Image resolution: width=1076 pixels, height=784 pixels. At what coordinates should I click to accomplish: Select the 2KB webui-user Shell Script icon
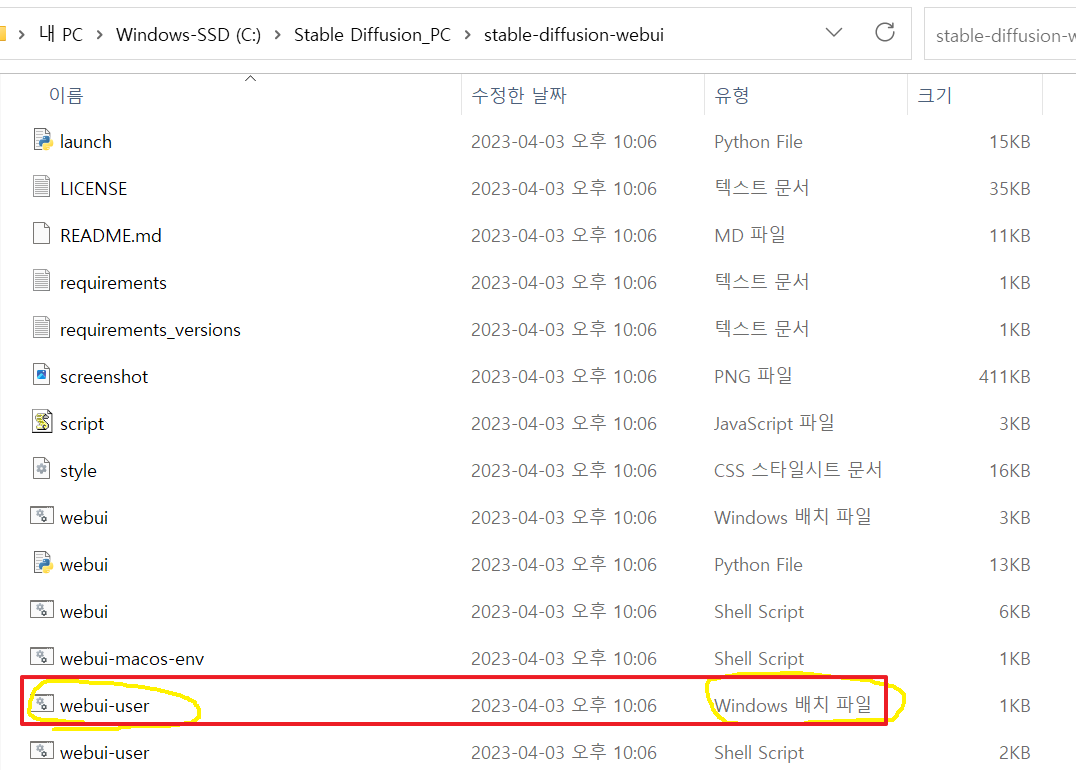click(x=42, y=751)
